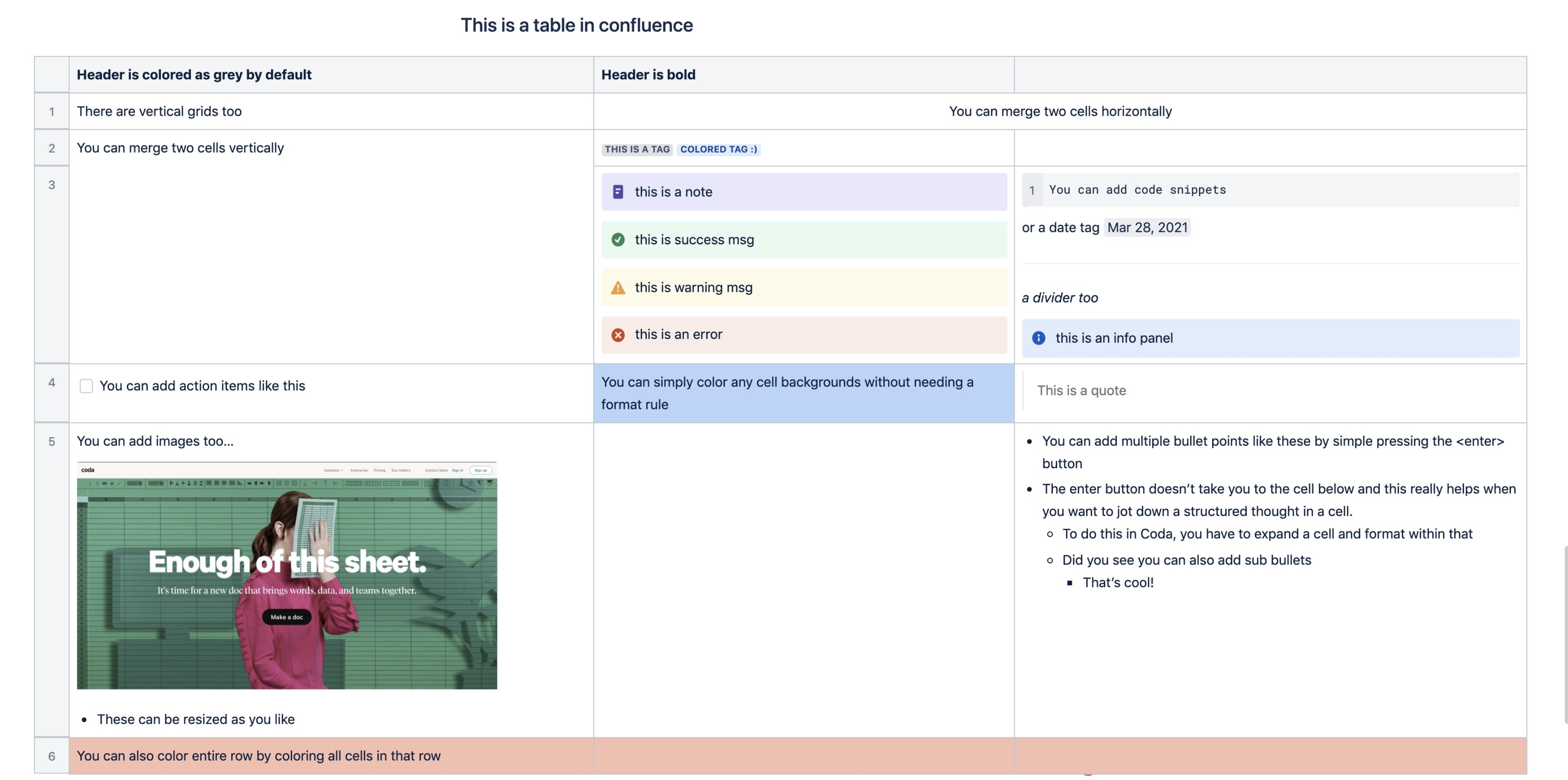Click the purple note panel icon
The height and width of the screenshot is (780, 1568).
click(617, 192)
